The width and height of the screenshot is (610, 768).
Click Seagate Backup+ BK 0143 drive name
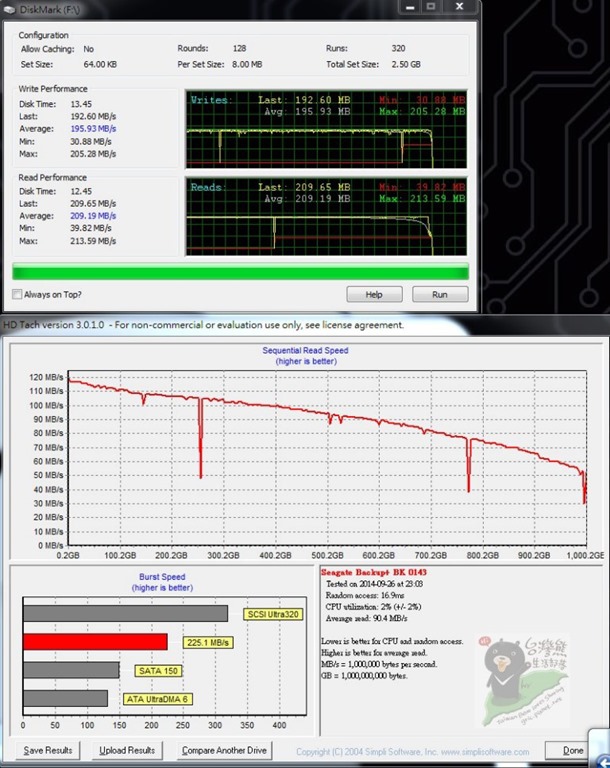(373, 572)
